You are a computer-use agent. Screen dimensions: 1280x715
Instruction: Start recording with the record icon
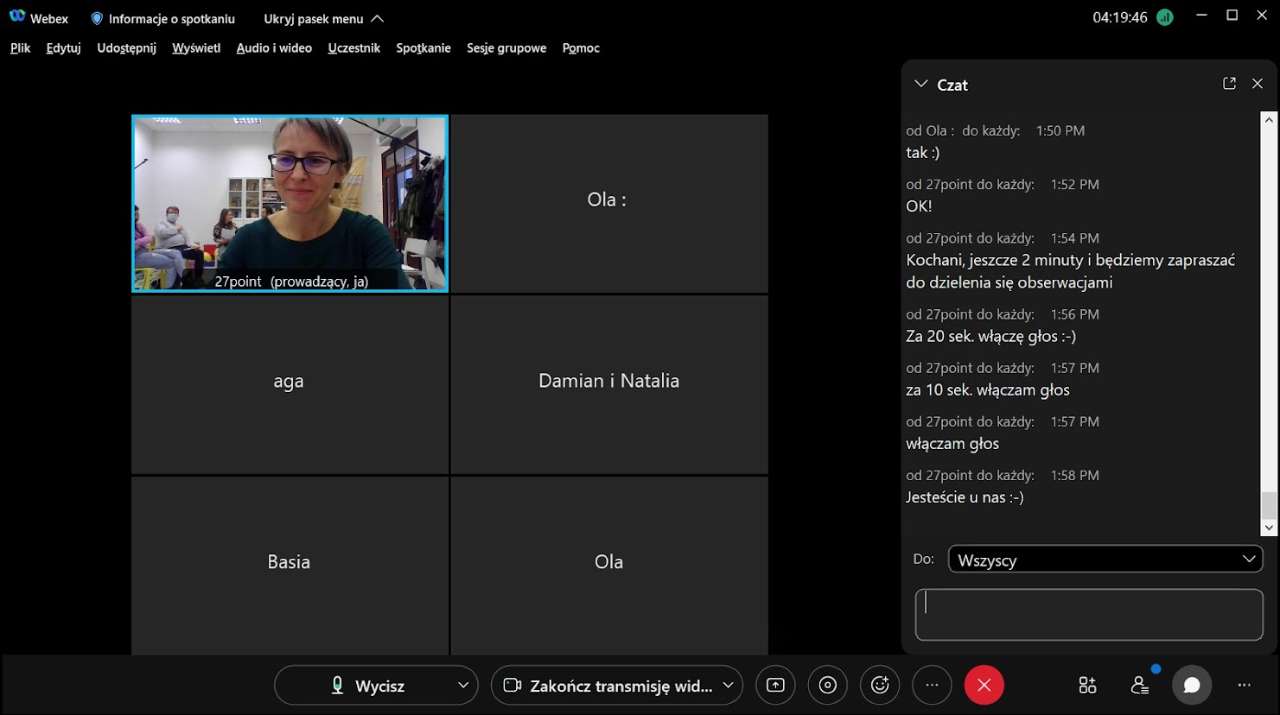(827, 685)
